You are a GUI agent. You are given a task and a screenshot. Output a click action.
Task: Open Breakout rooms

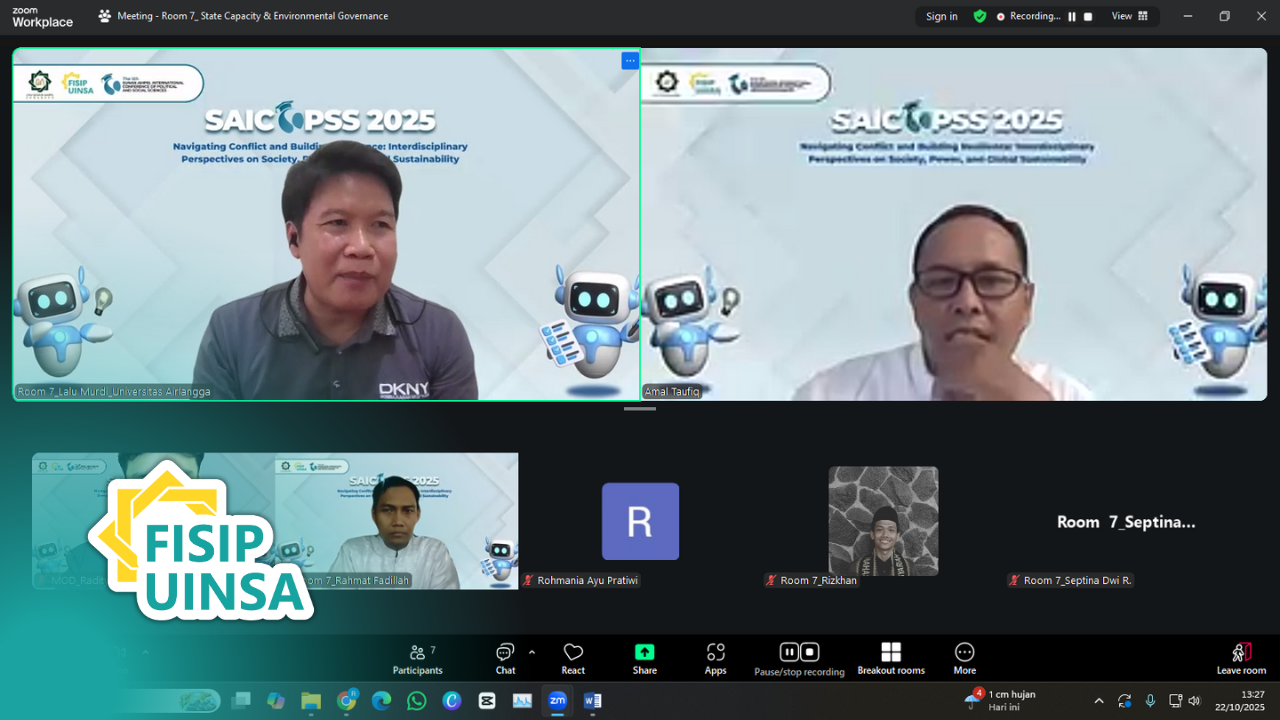coord(890,656)
